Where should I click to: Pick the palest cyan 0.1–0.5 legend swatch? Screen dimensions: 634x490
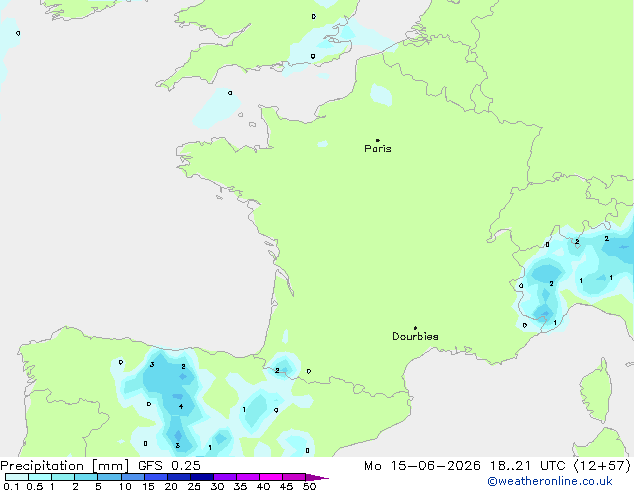click(x=17, y=477)
